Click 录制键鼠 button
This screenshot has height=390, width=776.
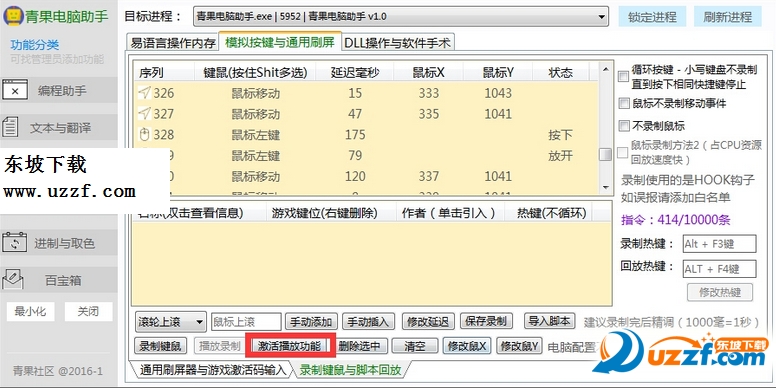point(160,345)
